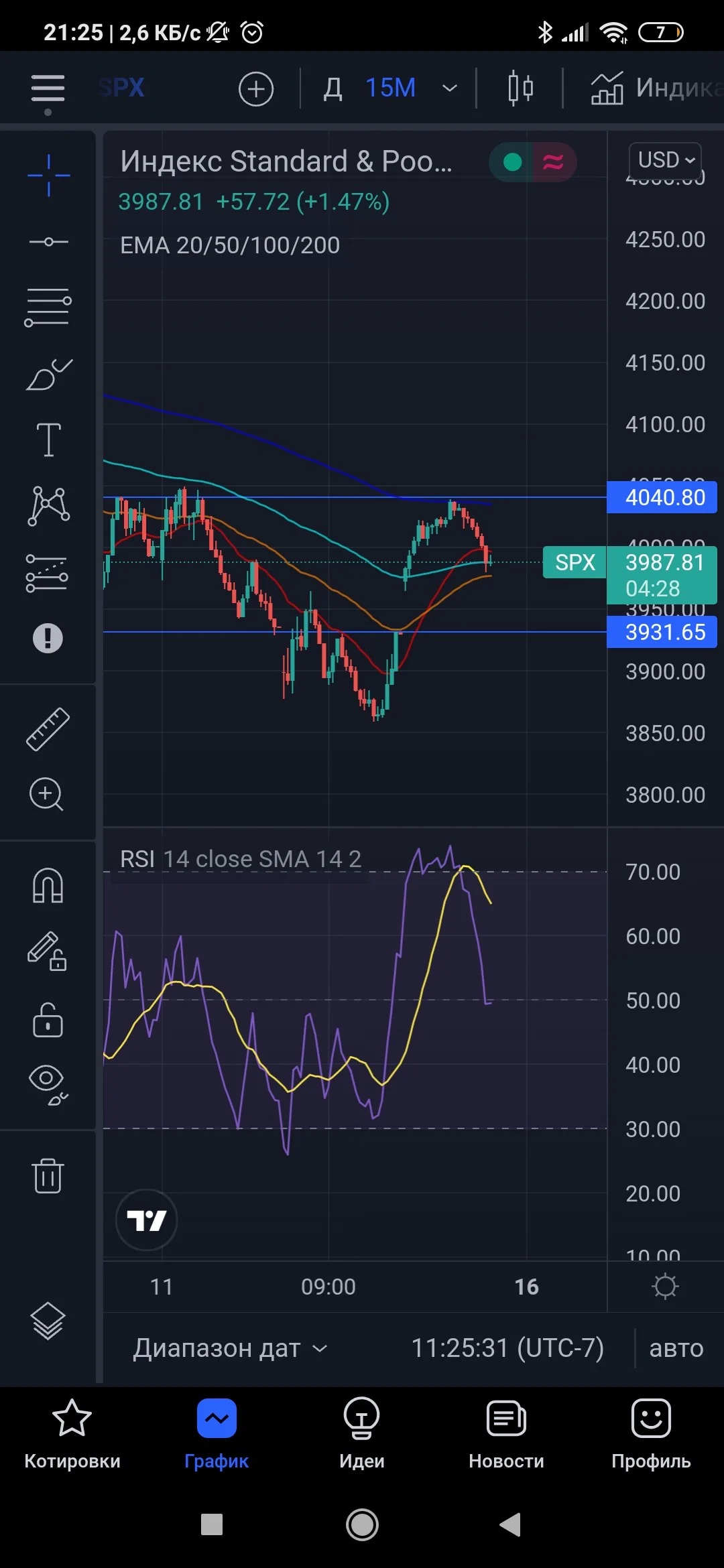
Task: Open the Indicators panel
Action: (656, 88)
